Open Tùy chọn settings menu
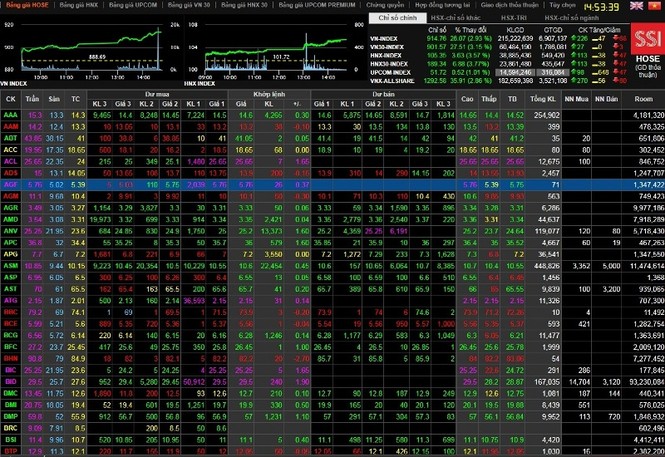 (563, 5)
